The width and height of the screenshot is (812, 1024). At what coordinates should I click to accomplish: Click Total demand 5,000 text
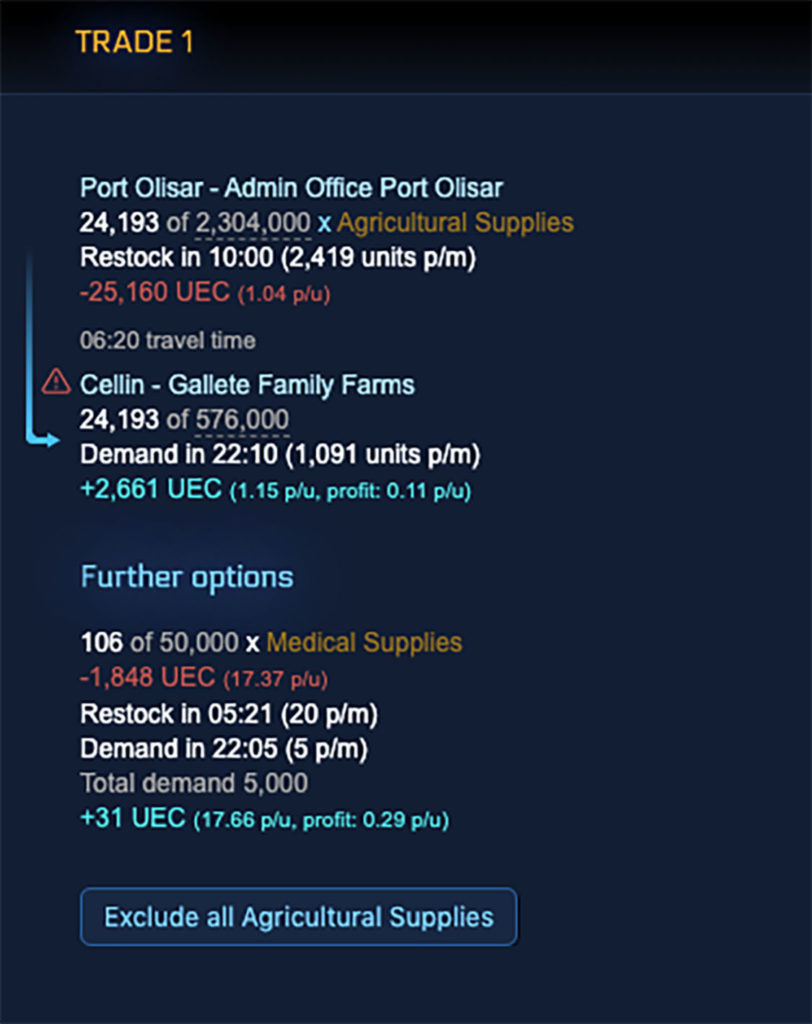click(194, 783)
